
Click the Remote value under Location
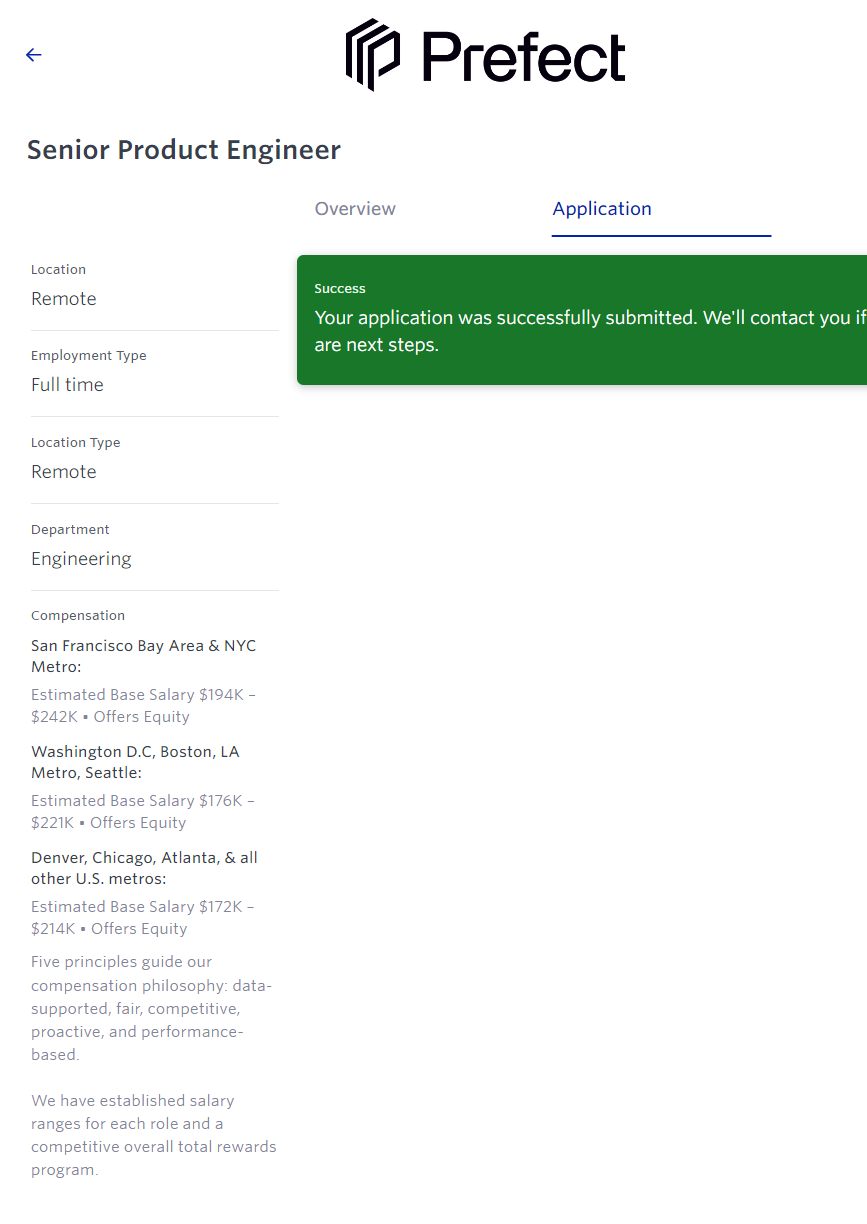coord(64,299)
